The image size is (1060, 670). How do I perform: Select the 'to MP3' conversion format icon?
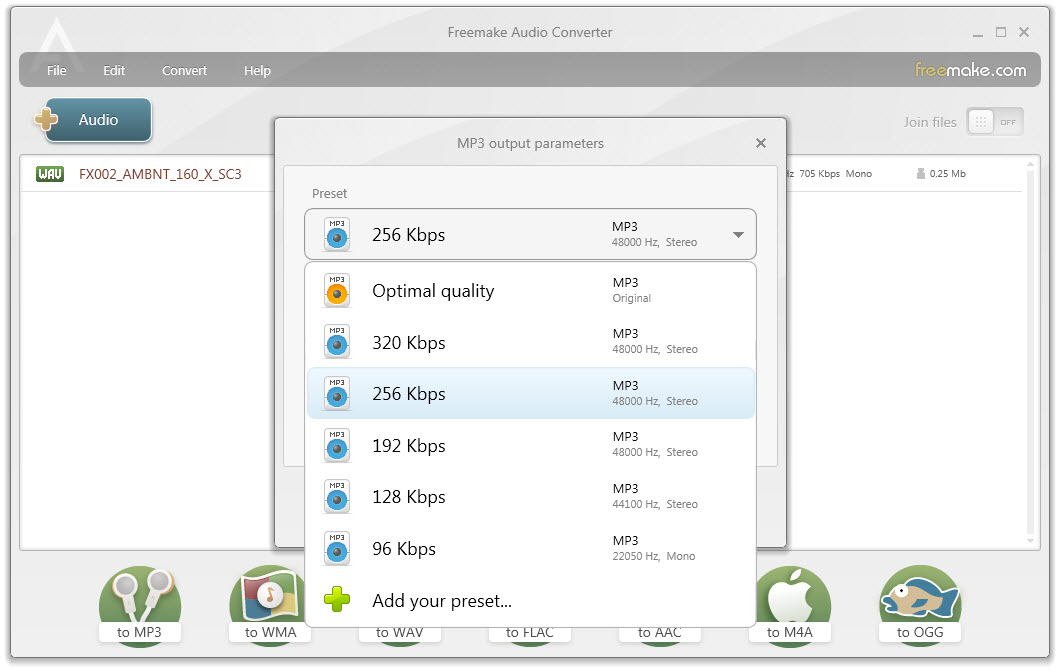click(140, 600)
